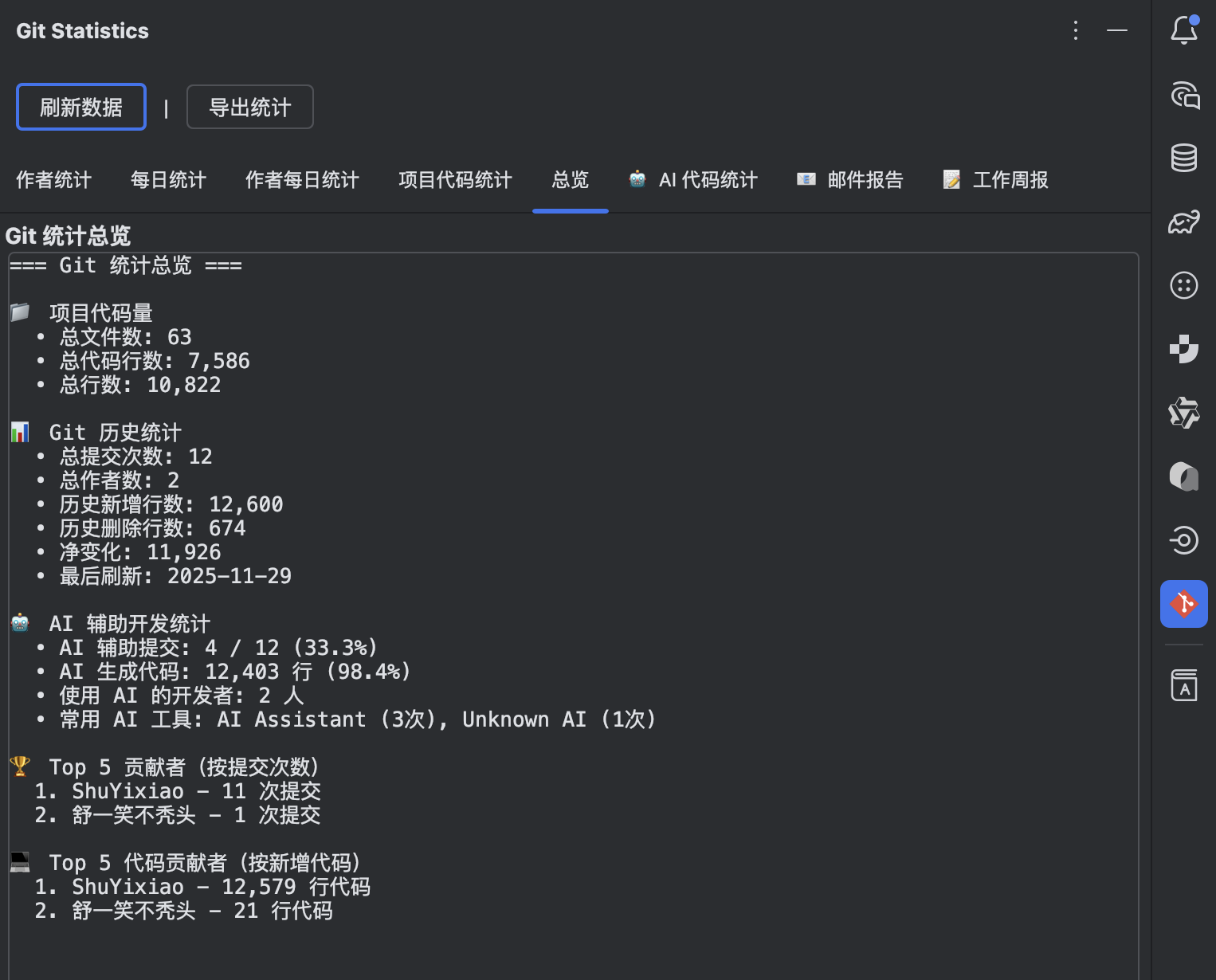Click the animal-shaped sidebar icon
This screenshot has width=1216, height=980.
tap(1184, 221)
